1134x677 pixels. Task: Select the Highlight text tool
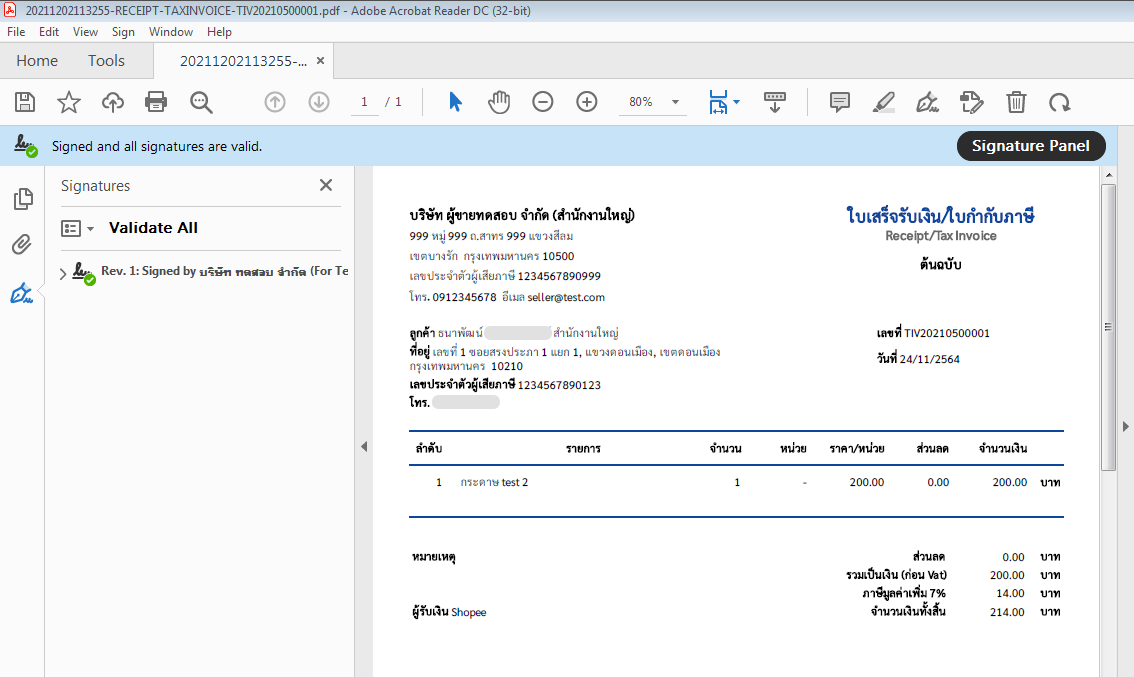(x=884, y=102)
